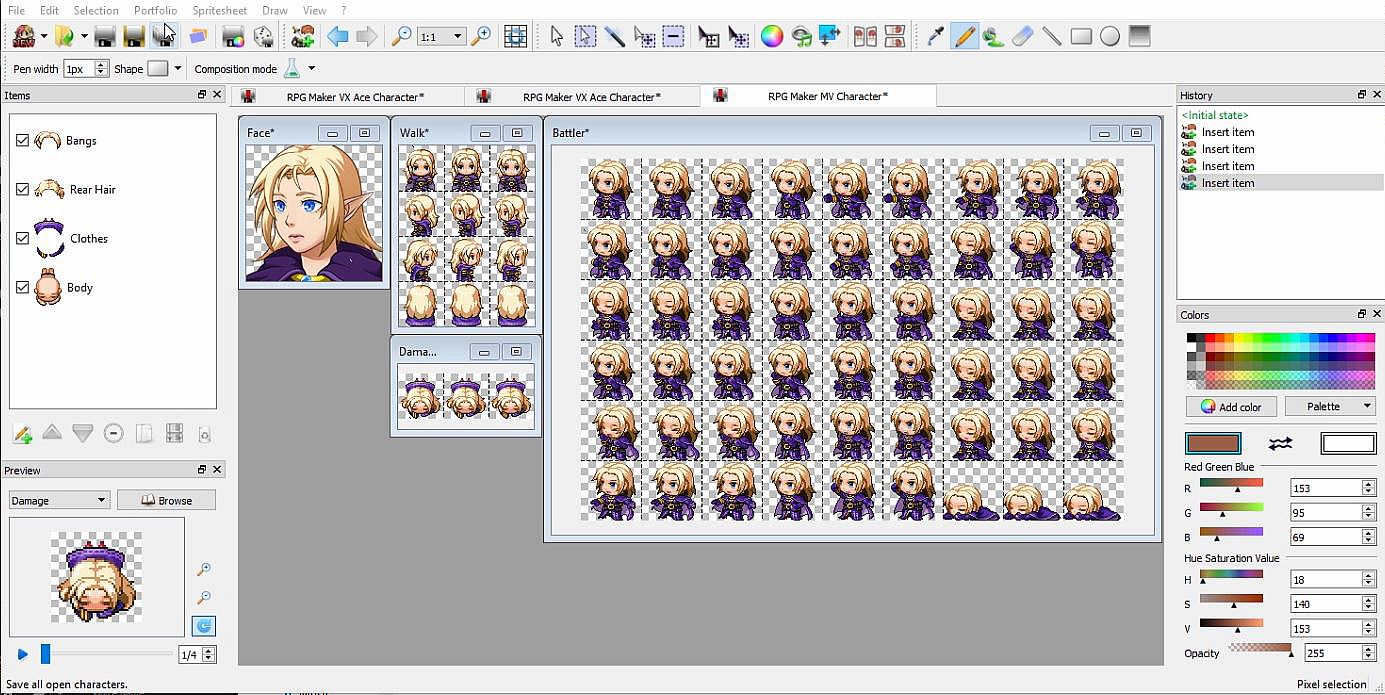Toggle the Clothes layer checkbox

23,239
